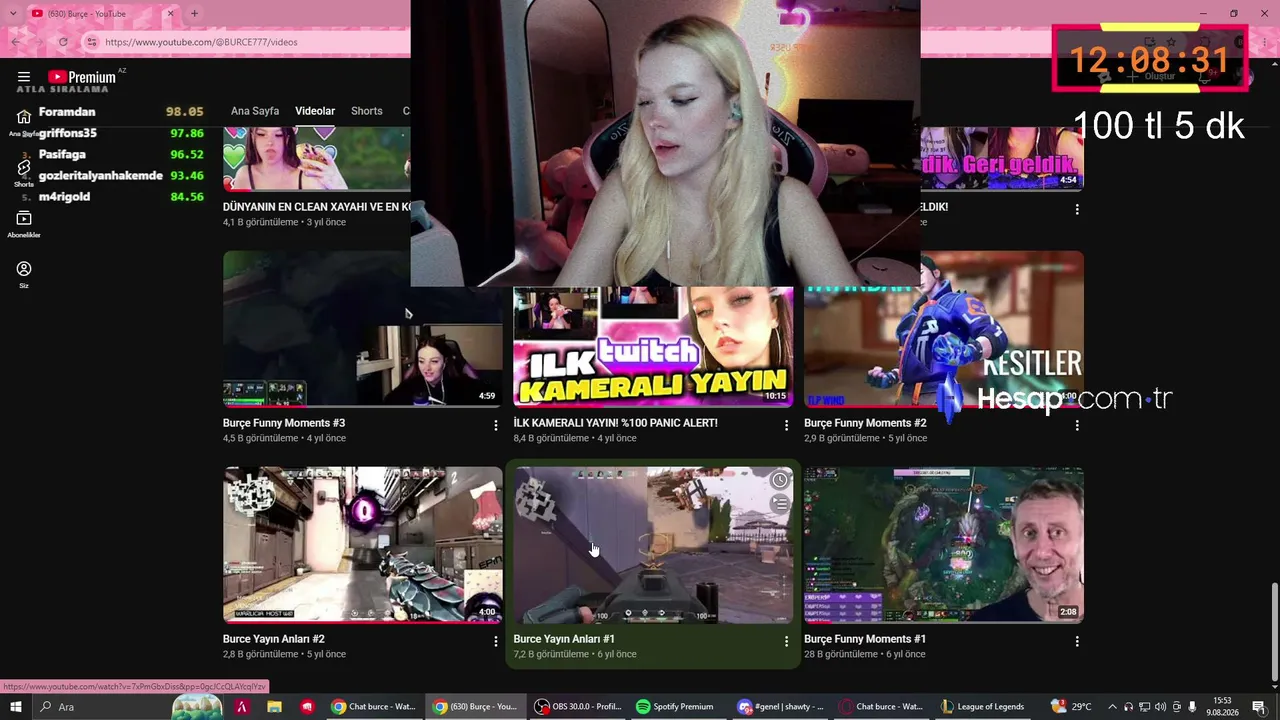Select the Videolar channel tab

click(315, 111)
